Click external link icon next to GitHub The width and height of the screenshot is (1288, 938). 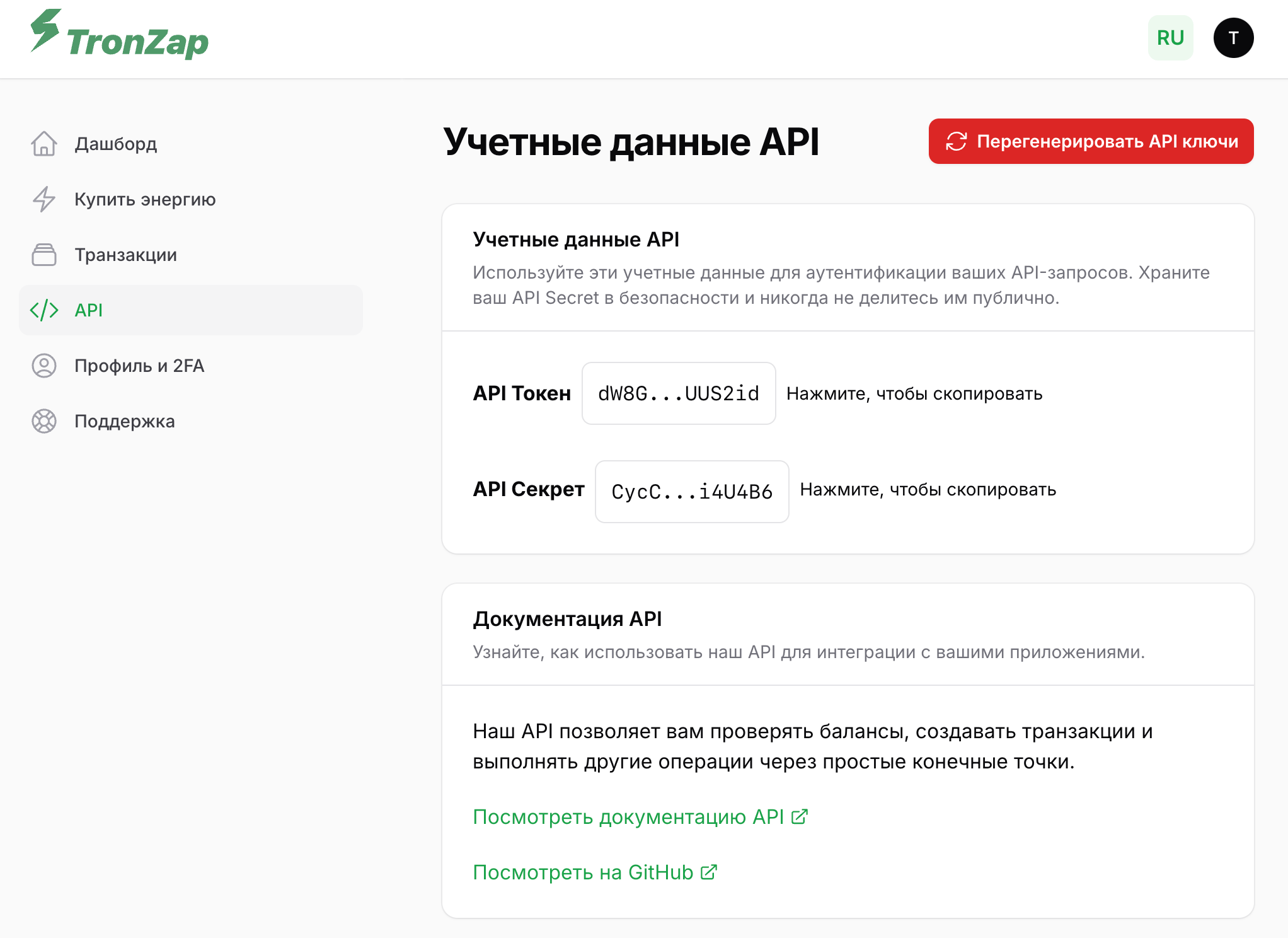point(709,872)
